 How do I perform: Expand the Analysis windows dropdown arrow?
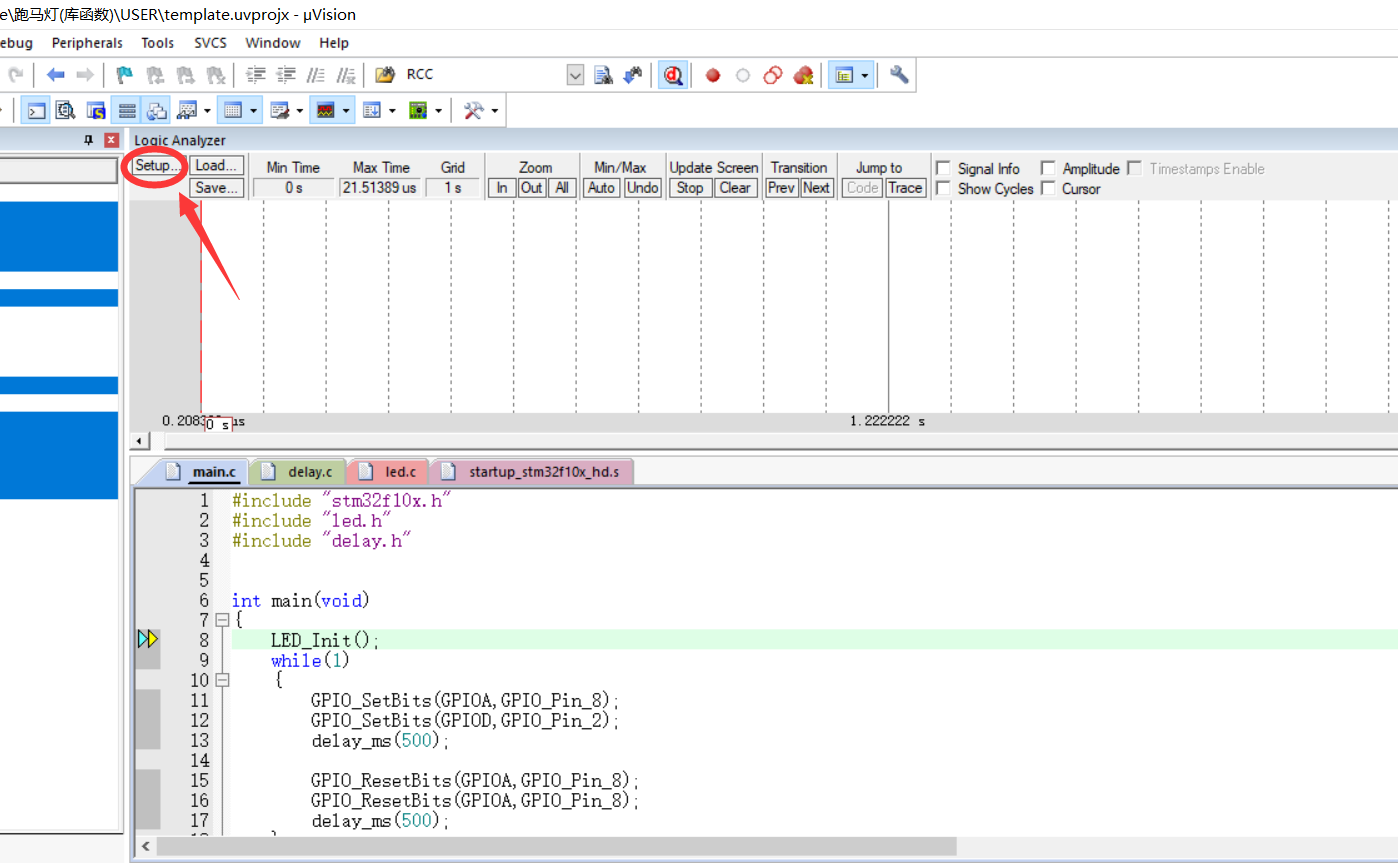[347, 110]
